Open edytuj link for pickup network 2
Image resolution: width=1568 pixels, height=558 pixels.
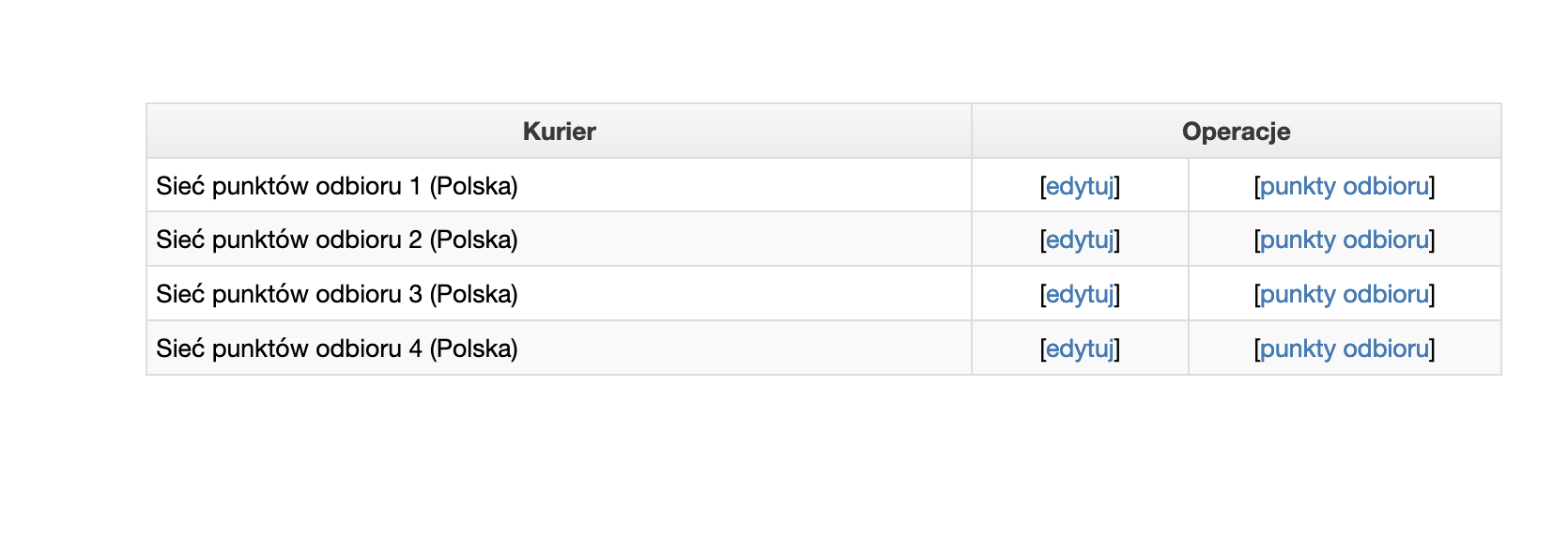pyautogui.click(x=1080, y=240)
